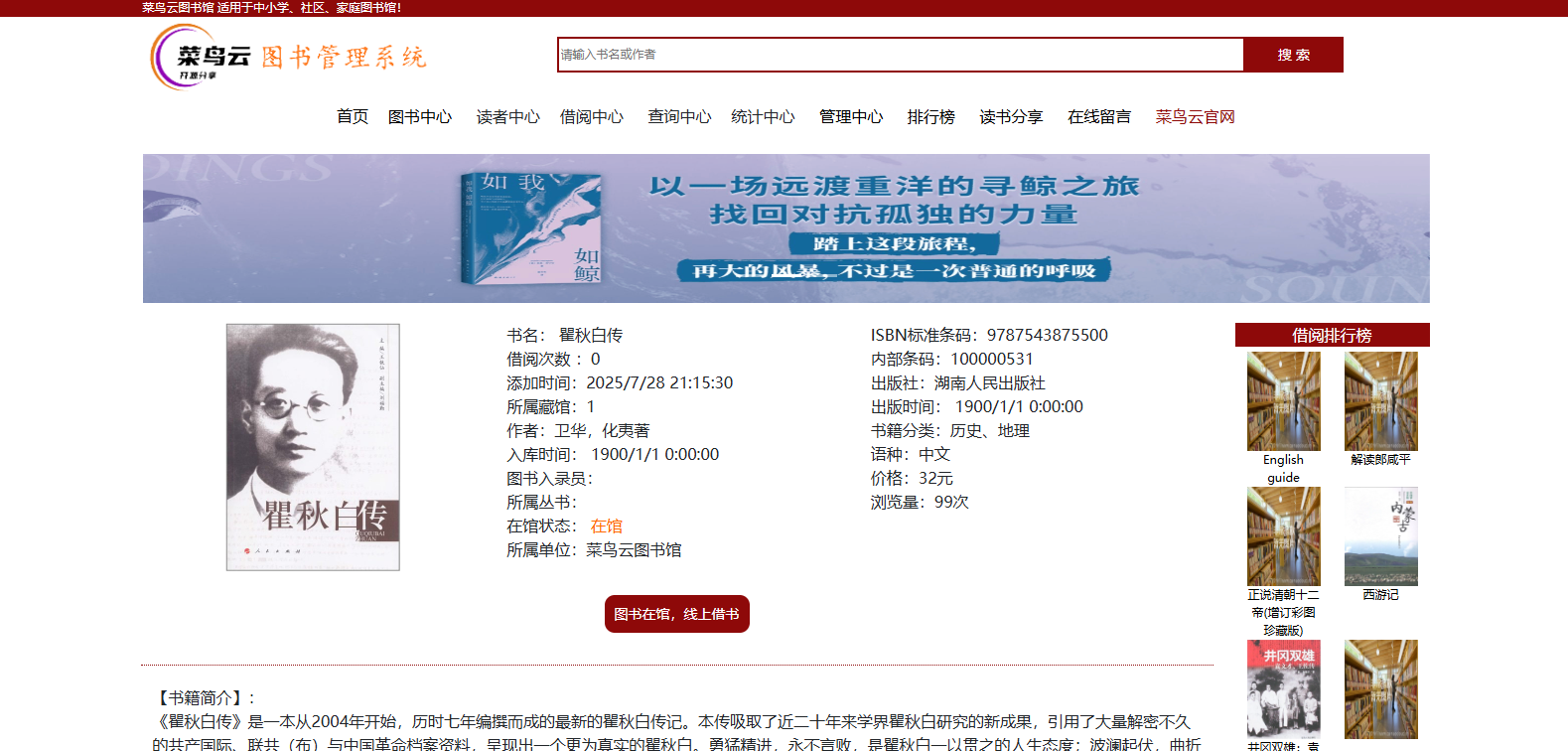Open the 管理中心 menu item
The image size is (1568, 751).
(851, 117)
